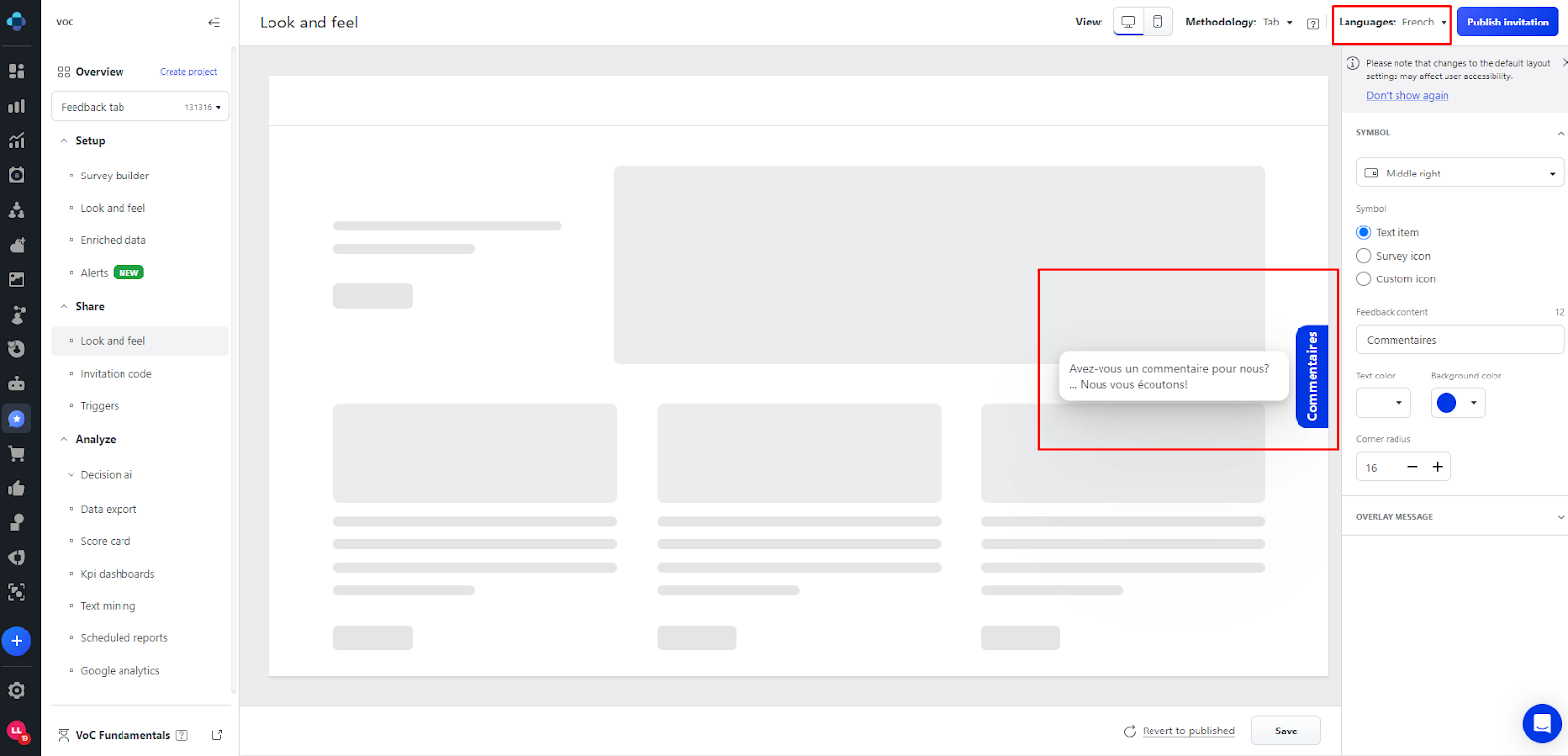The height and width of the screenshot is (756, 1568).
Task: Switch to mobile view icon
Action: [x=1157, y=22]
